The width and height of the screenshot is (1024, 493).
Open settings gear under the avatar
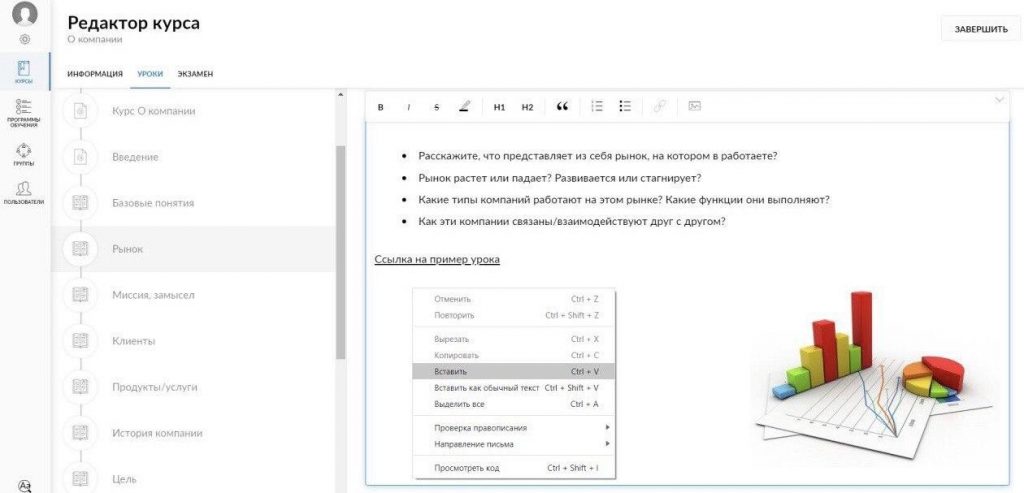click(x=24, y=39)
